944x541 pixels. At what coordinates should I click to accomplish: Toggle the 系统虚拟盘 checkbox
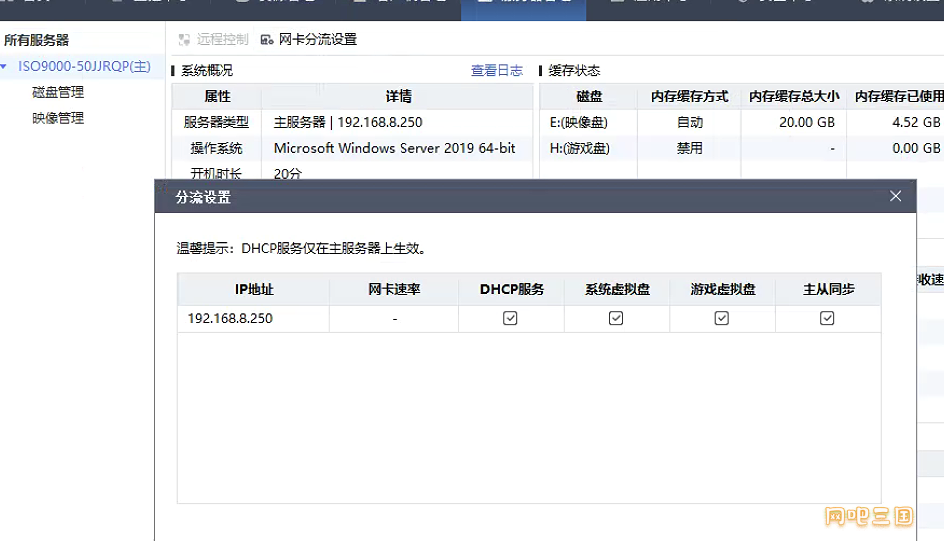[616, 318]
